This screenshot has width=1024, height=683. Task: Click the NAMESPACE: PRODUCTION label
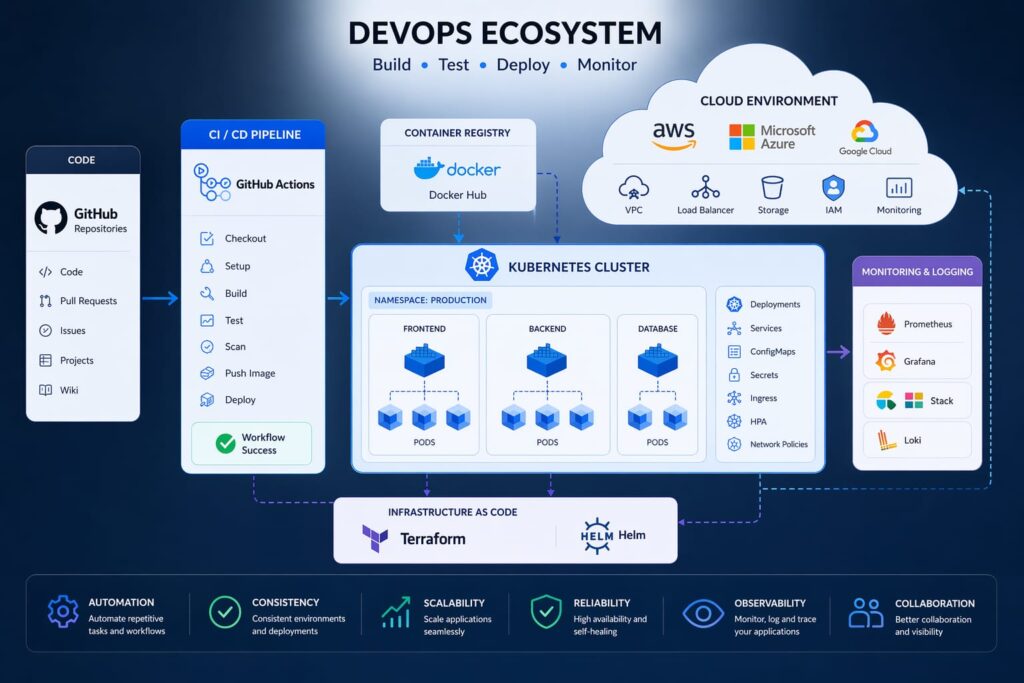point(430,300)
